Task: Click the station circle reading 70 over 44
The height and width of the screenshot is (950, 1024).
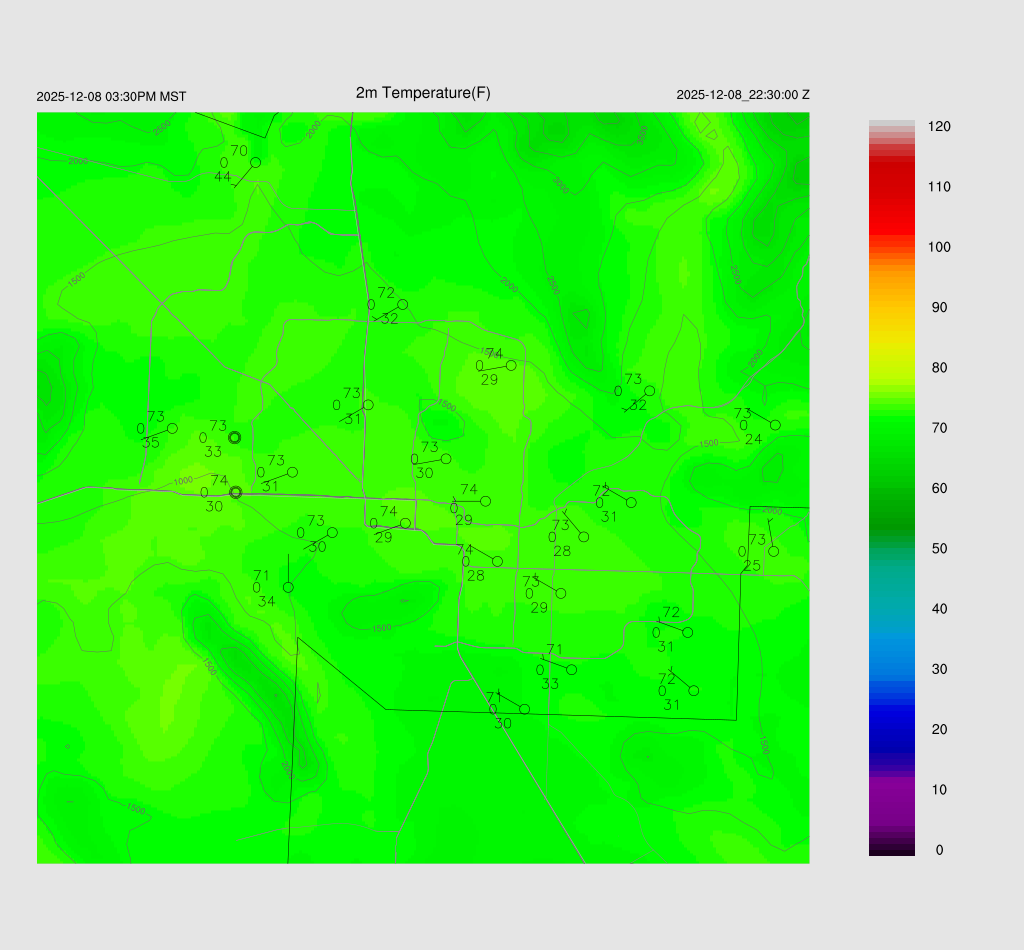Action: (x=255, y=162)
